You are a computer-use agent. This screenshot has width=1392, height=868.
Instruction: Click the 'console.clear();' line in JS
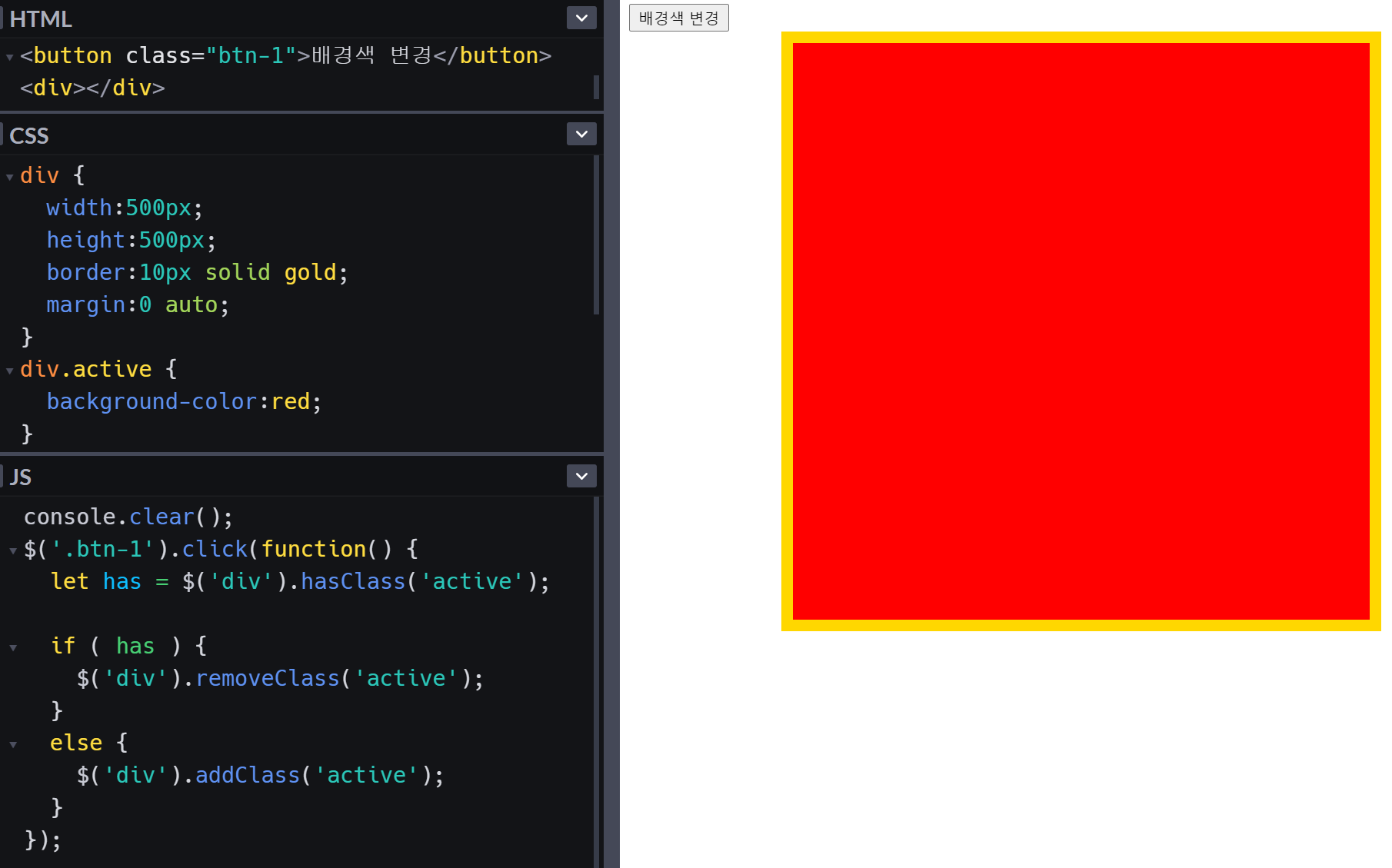[x=128, y=517]
